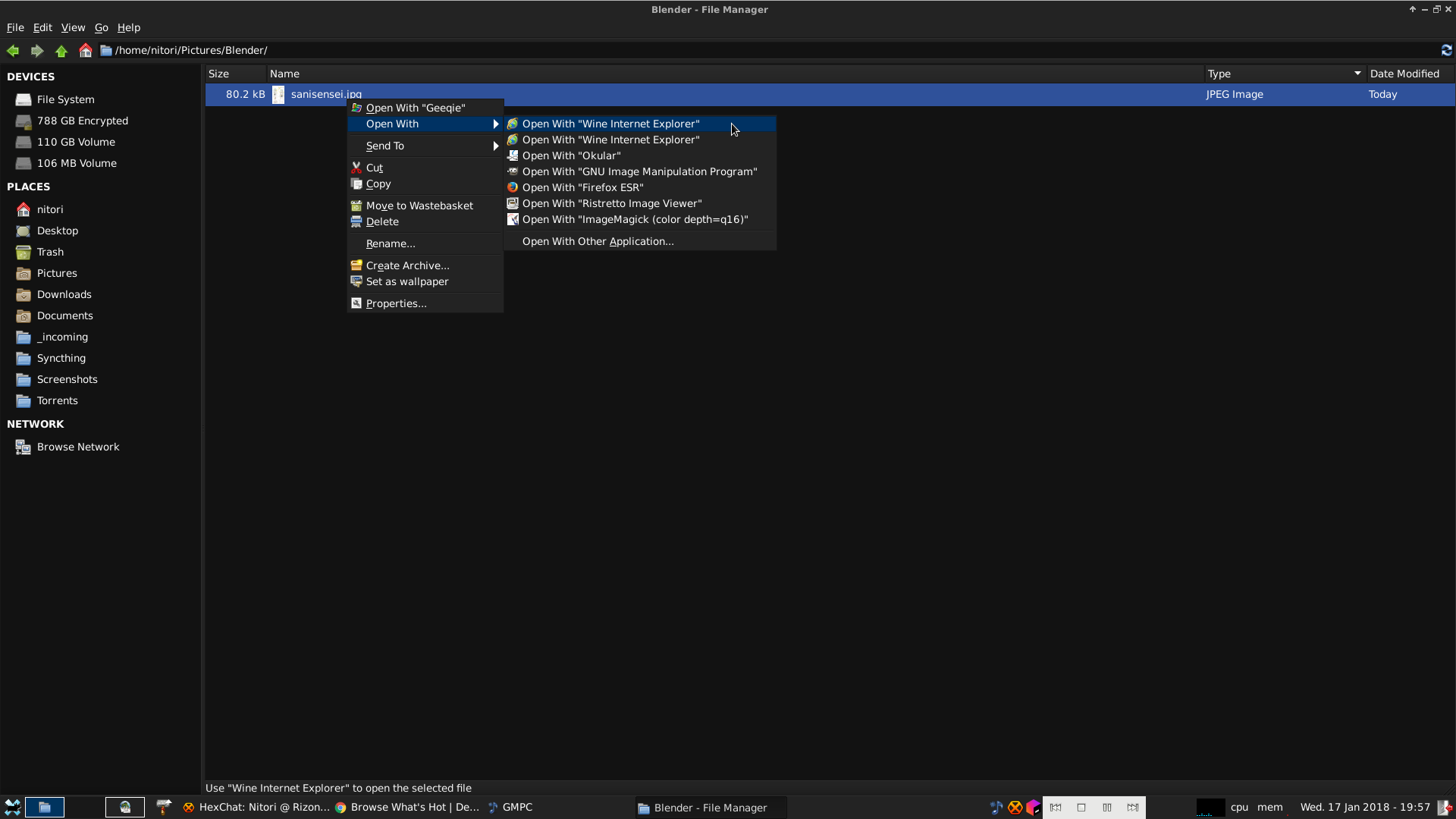1456x819 pixels.
Task: Open the View menu
Action: click(x=73, y=27)
